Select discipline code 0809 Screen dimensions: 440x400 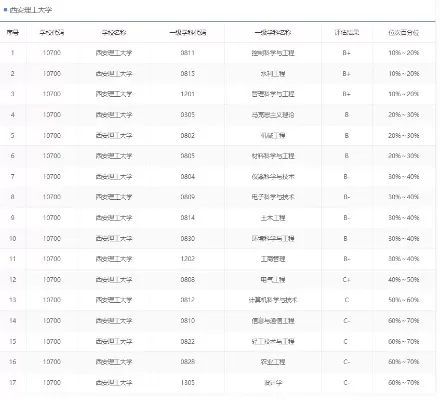188,197
